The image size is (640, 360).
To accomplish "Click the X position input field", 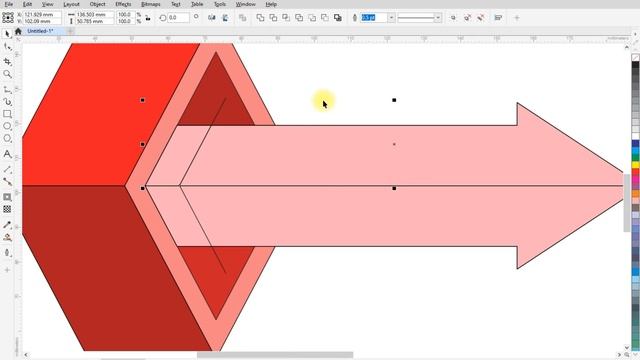I will [x=42, y=14].
